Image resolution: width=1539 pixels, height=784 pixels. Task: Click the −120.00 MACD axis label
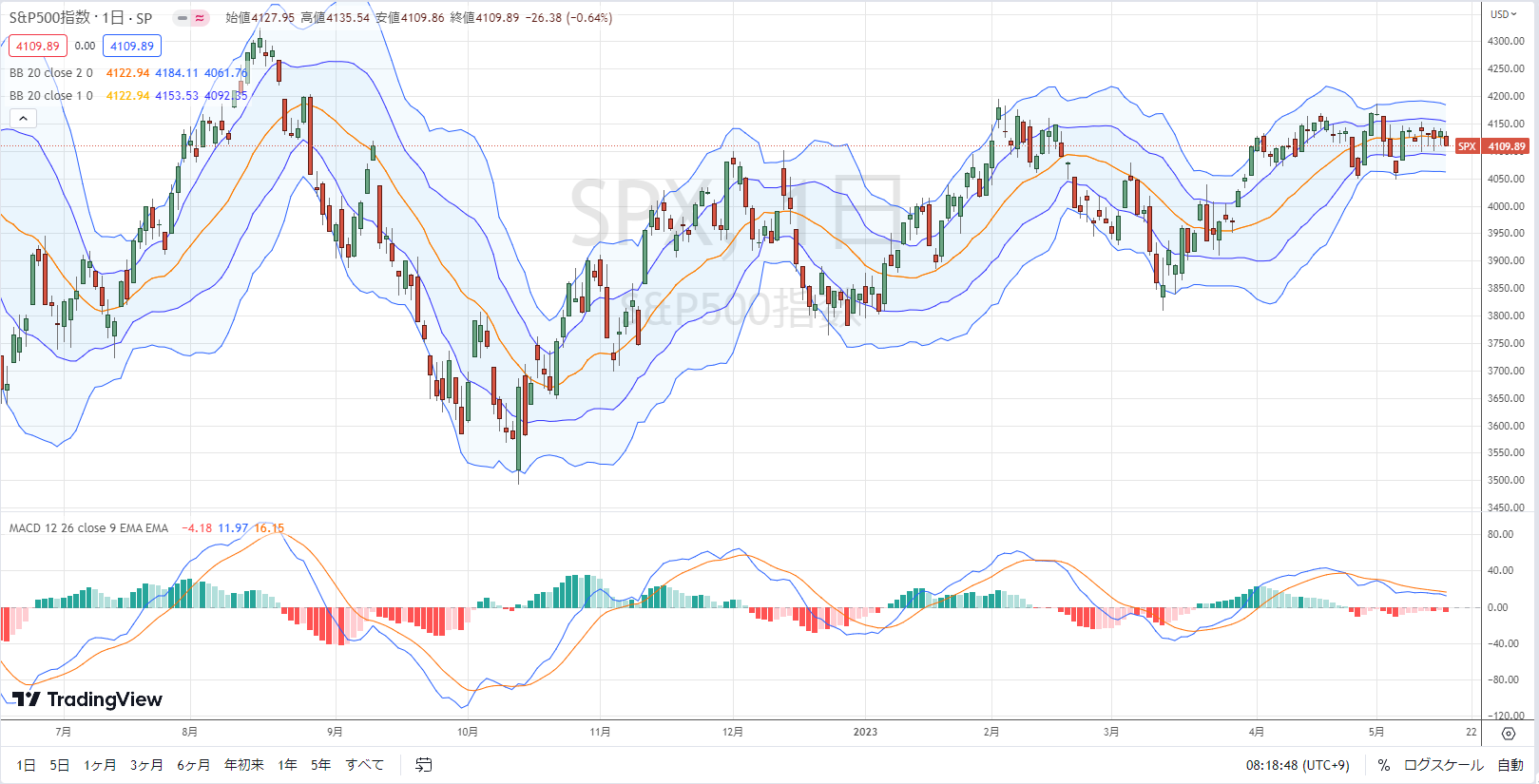(x=1504, y=716)
